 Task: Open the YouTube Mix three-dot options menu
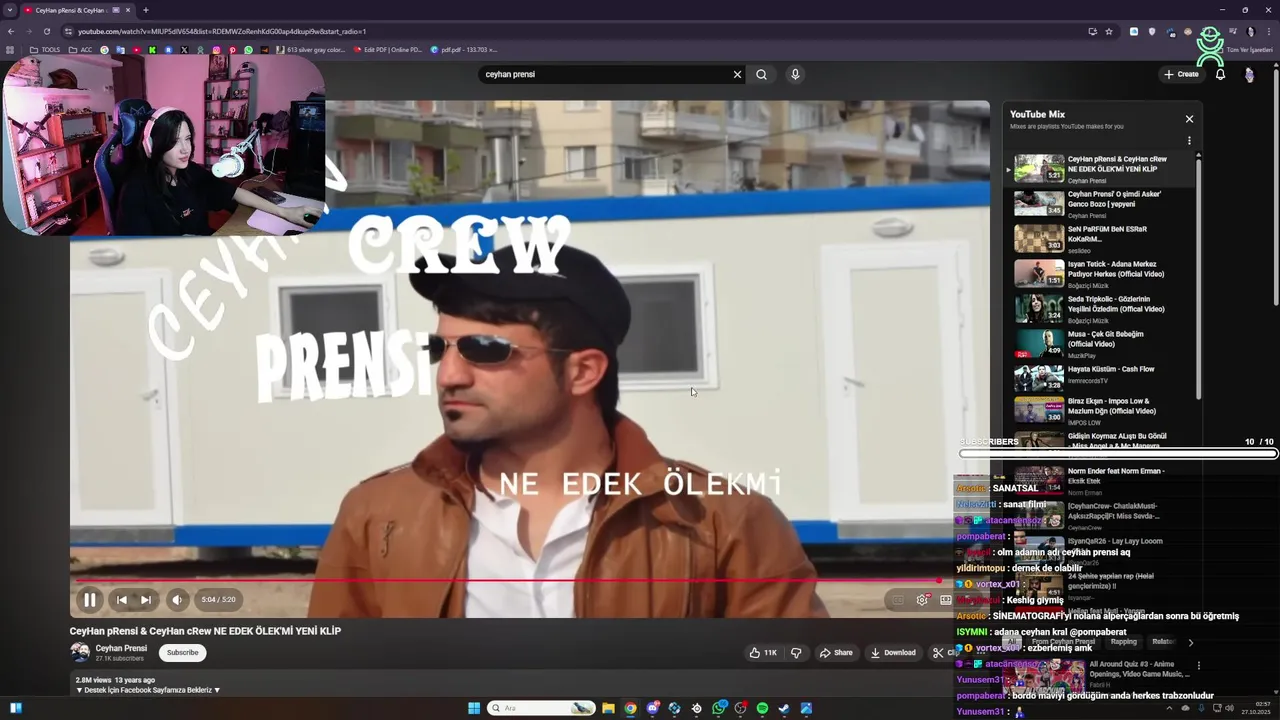[1189, 142]
